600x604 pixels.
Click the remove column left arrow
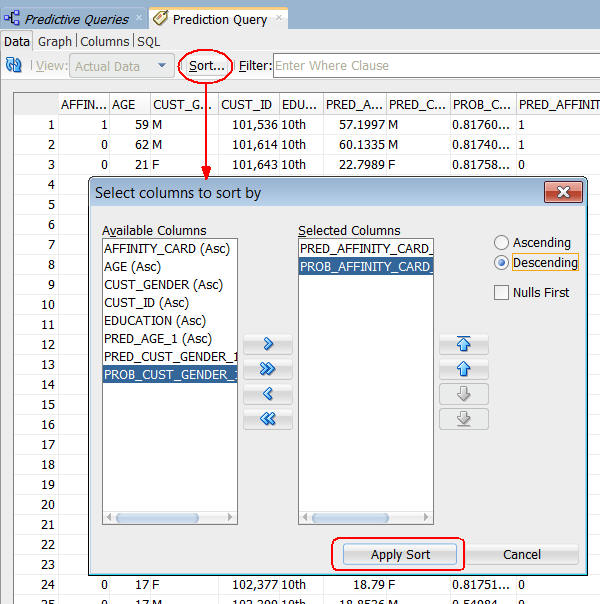(x=267, y=394)
